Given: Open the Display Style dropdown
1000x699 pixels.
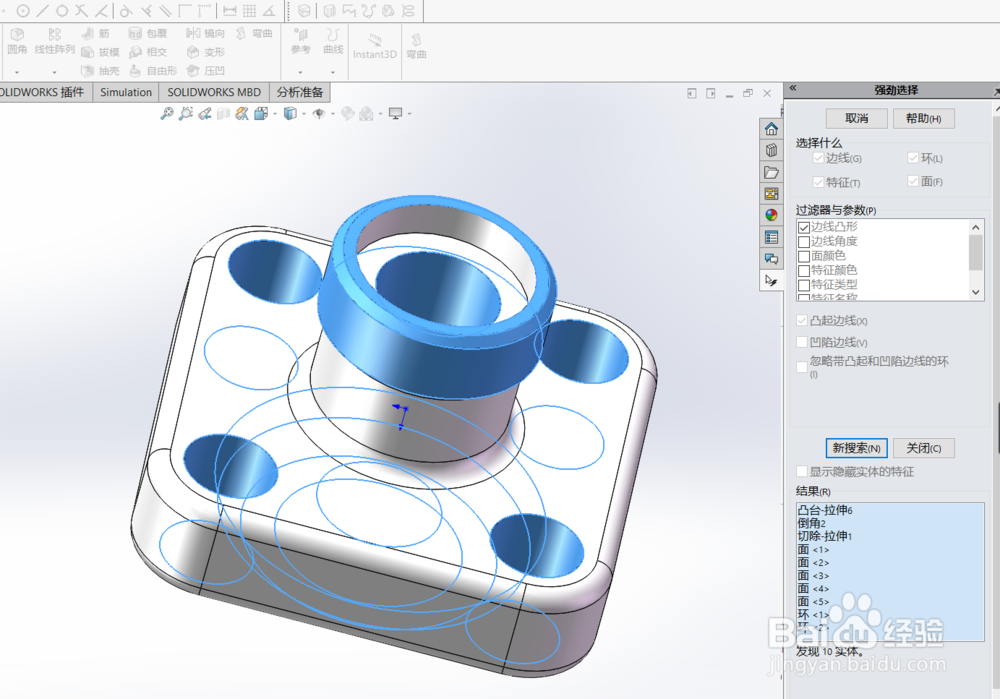Looking at the screenshot, I should [304, 114].
